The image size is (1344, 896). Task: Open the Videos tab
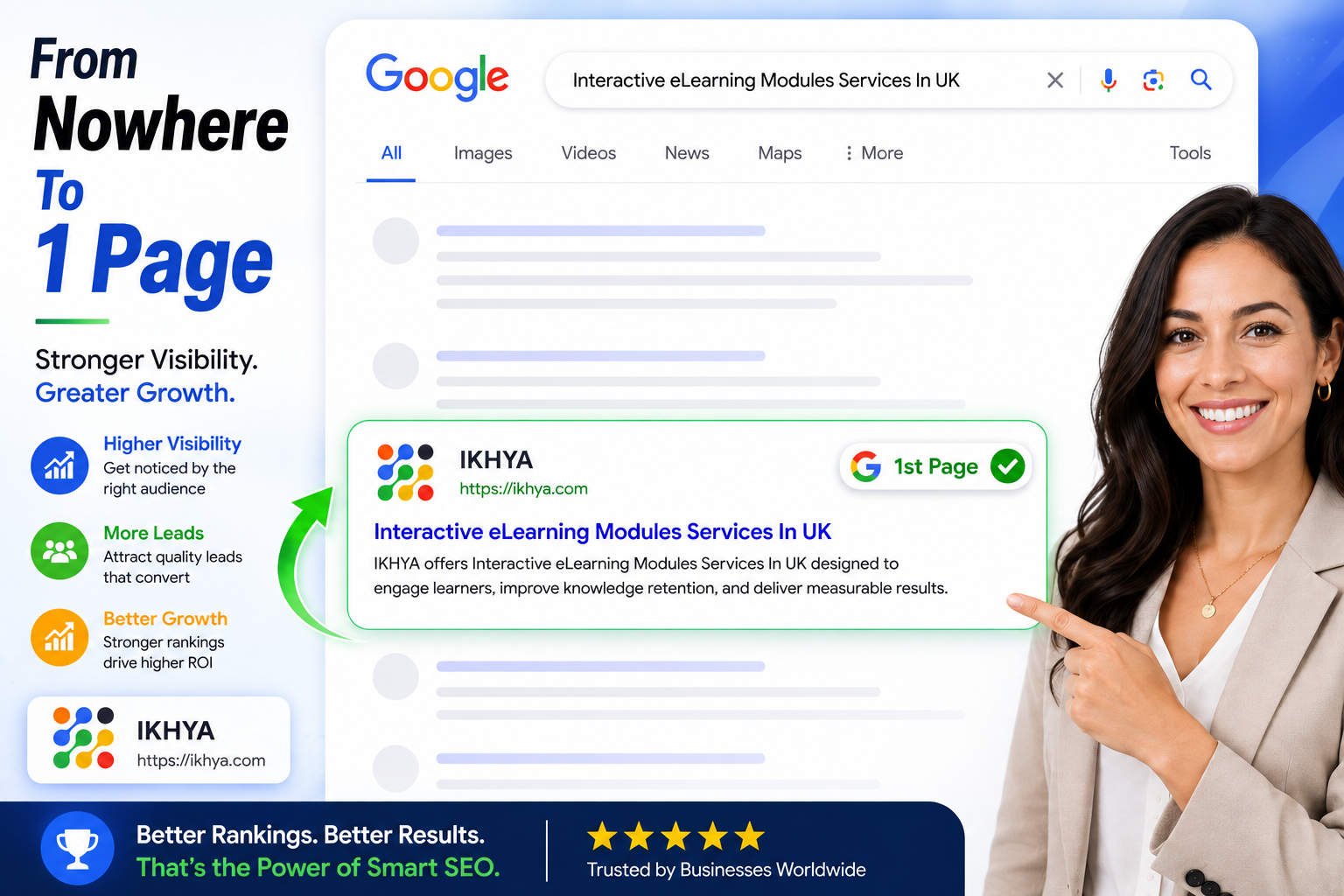point(589,153)
